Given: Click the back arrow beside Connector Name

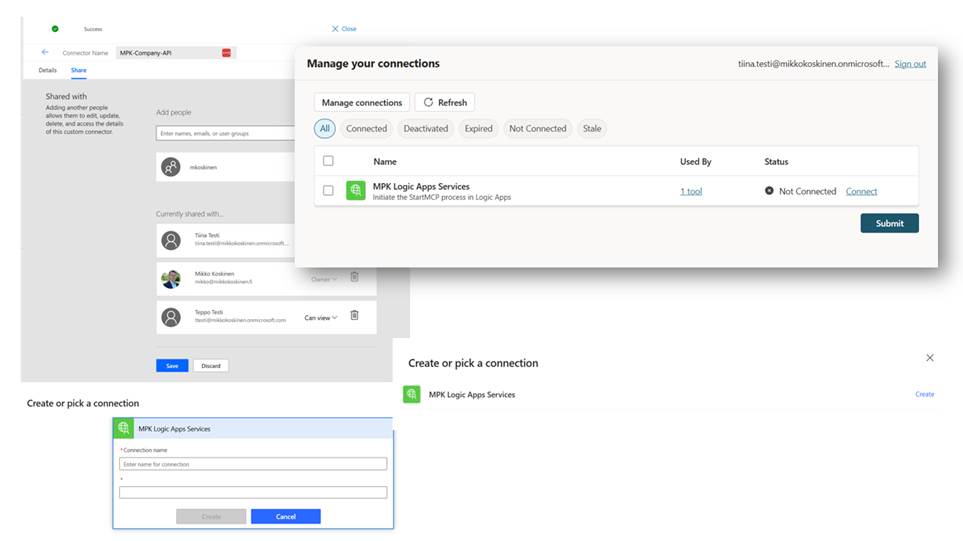Looking at the screenshot, I should coord(44,52).
